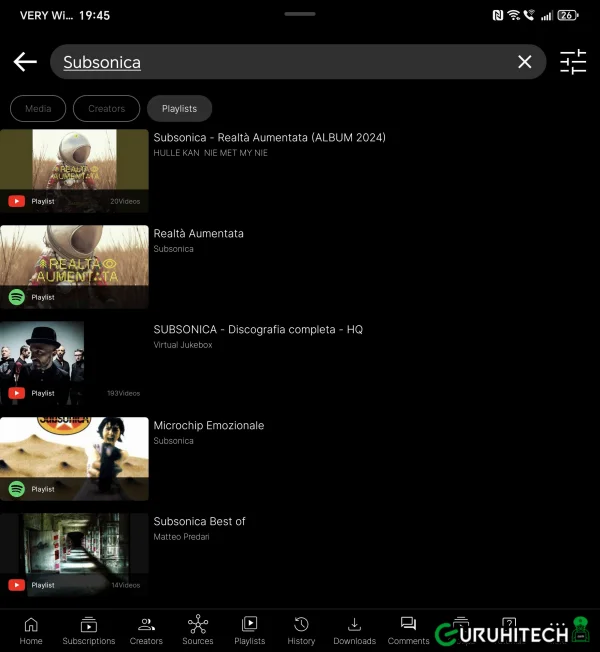Screen dimensions: 600x652
Task: Open the Sources tab
Action: point(197,630)
